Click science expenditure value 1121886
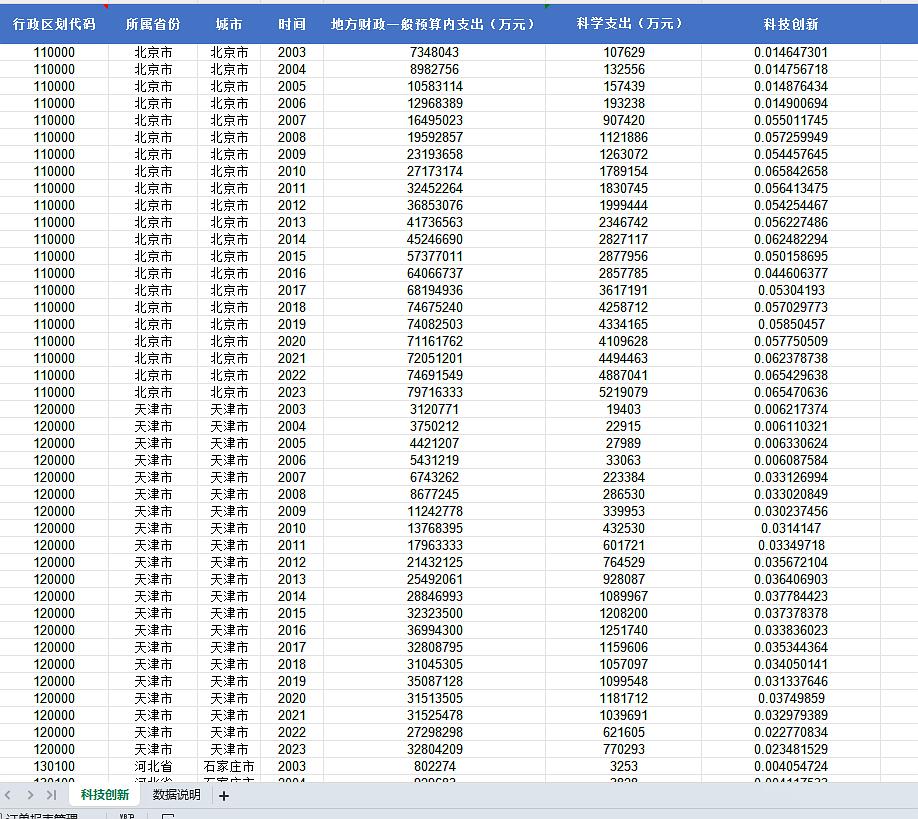918x819 pixels. 624,137
